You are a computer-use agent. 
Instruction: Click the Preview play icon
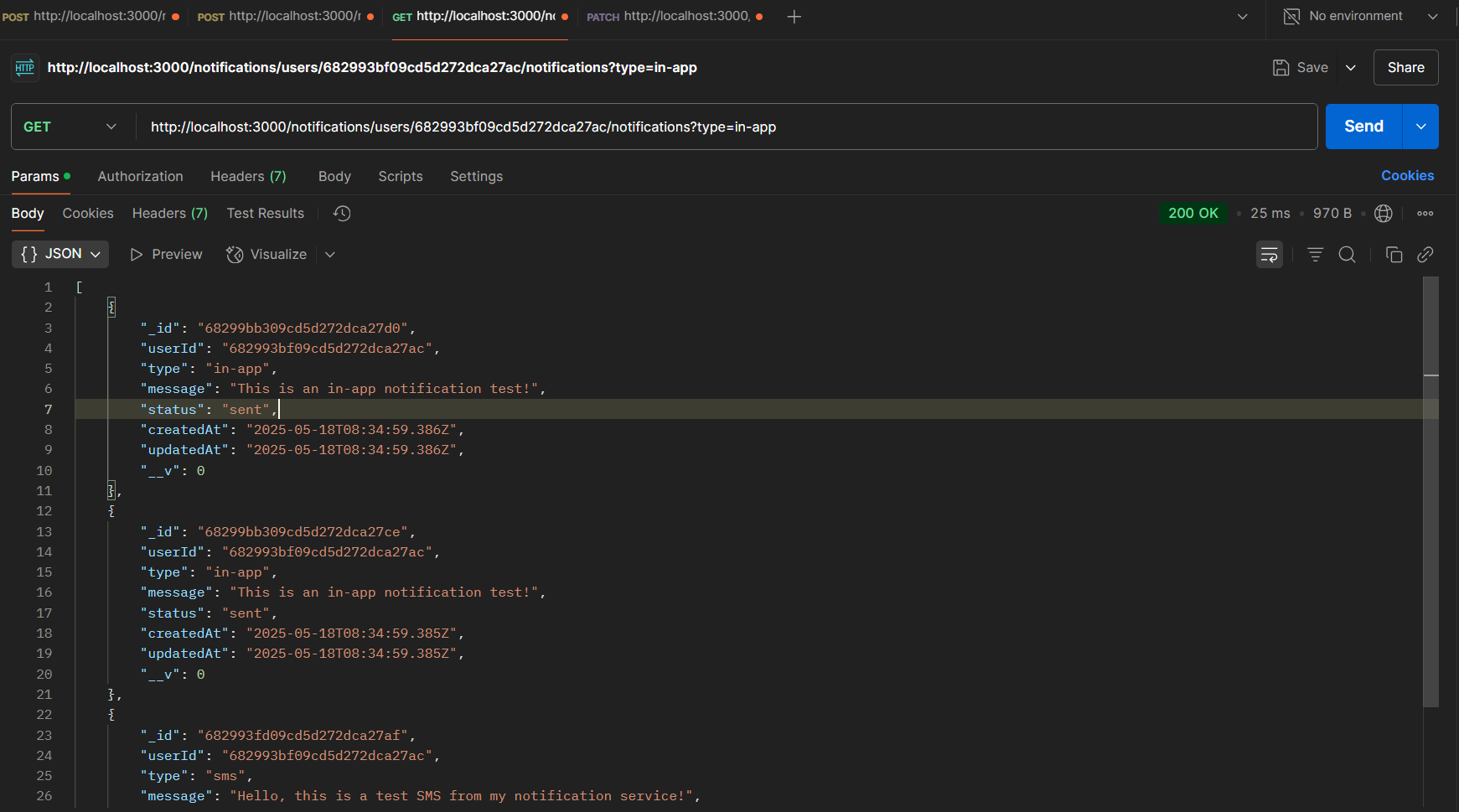(x=137, y=254)
